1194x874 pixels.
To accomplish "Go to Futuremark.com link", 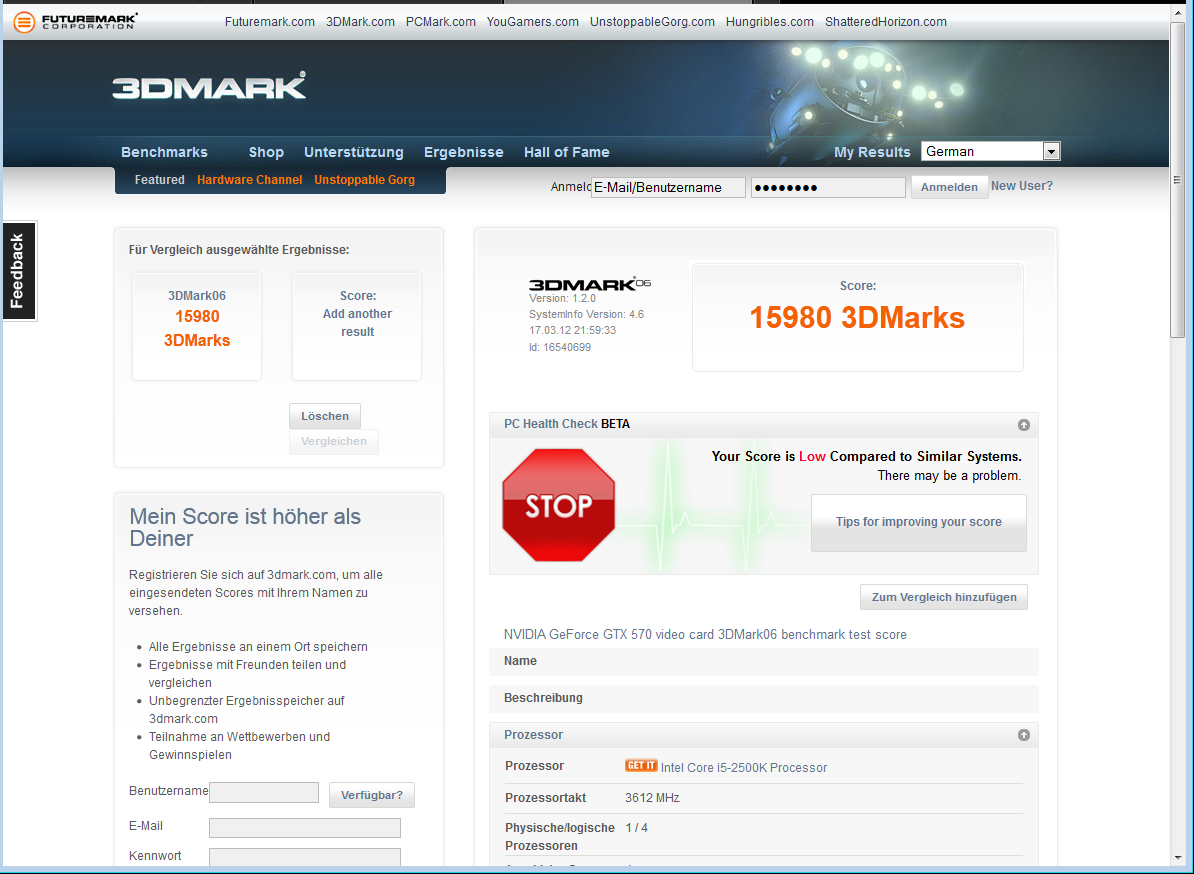I will click(x=270, y=22).
